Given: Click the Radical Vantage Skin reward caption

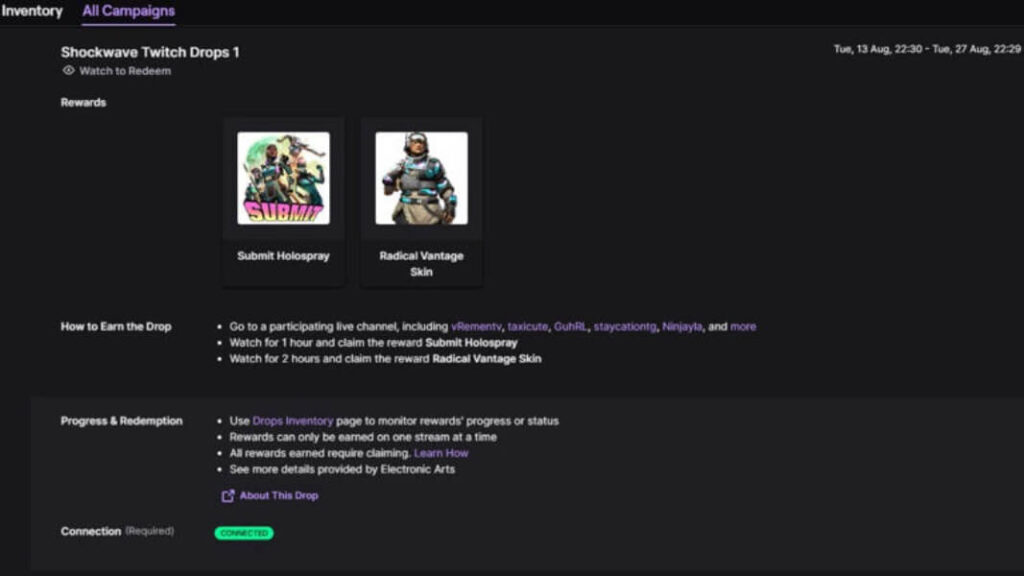Looking at the screenshot, I should tap(421, 264).
